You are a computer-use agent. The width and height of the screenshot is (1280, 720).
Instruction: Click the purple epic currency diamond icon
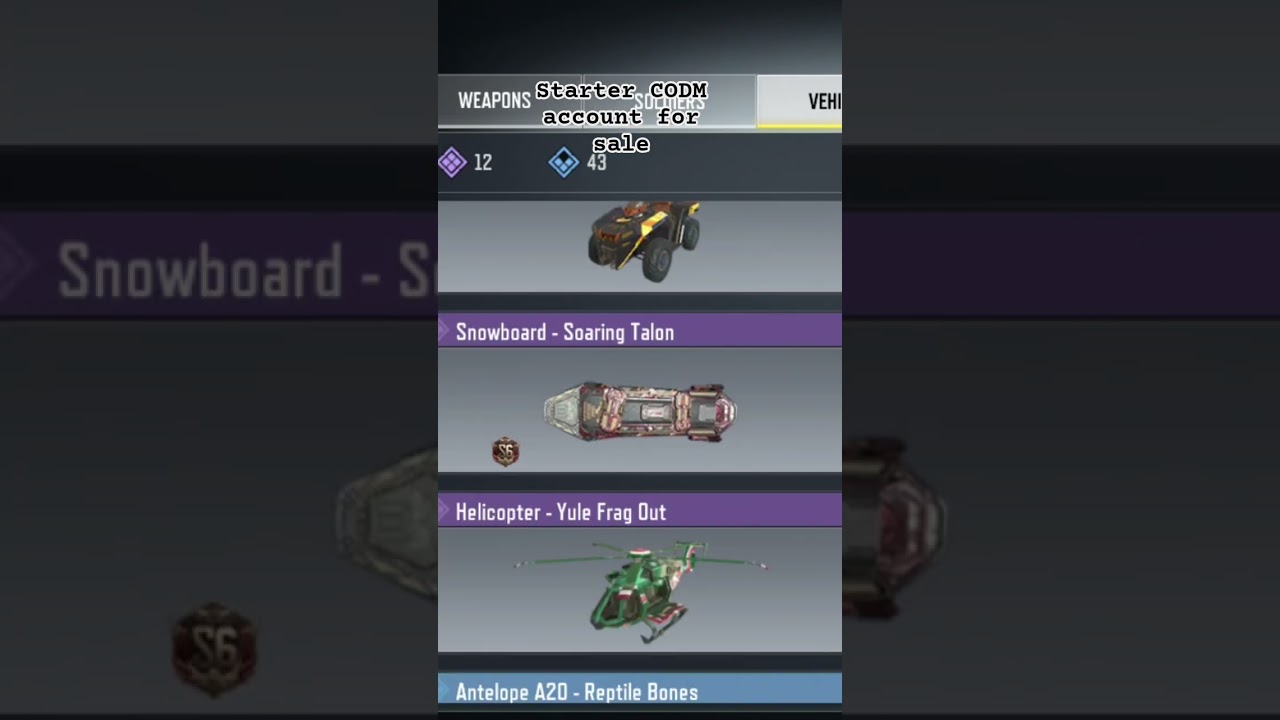point(452,162)
